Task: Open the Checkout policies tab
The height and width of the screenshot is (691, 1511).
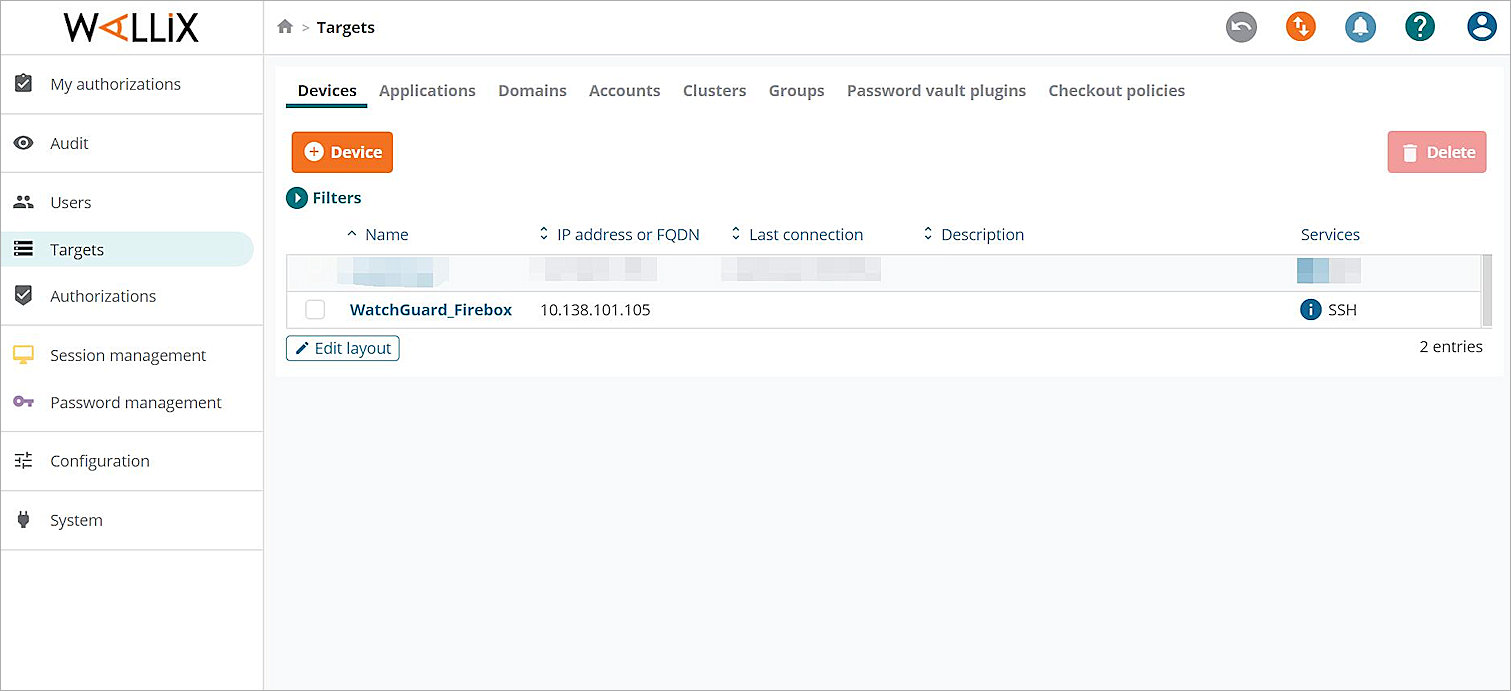Action: coord(1116,90)
